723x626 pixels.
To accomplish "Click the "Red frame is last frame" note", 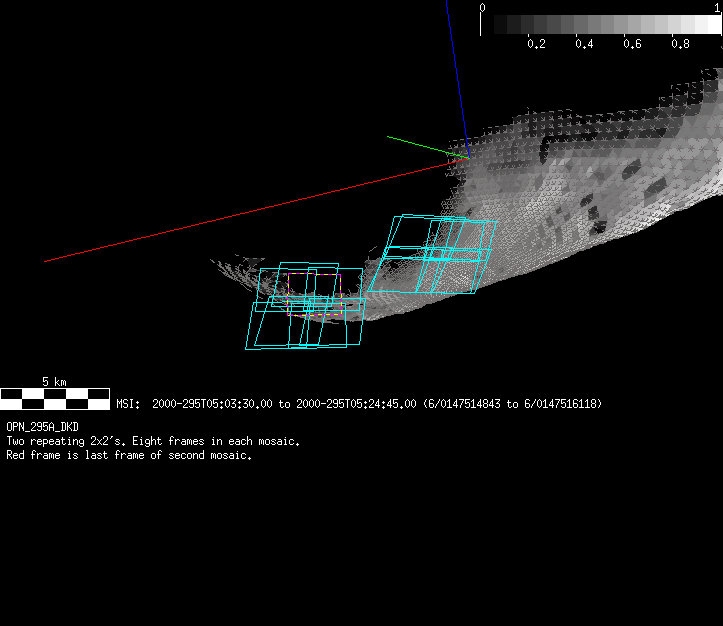I will (x=129, y=455).
